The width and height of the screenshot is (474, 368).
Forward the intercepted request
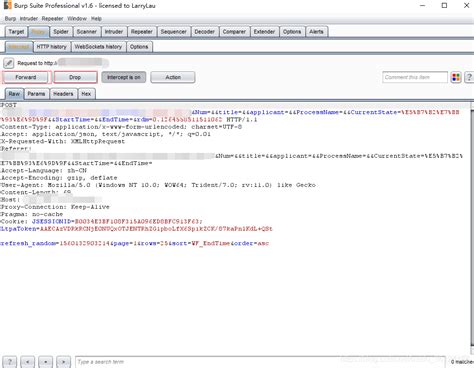(x=26, y=77)
